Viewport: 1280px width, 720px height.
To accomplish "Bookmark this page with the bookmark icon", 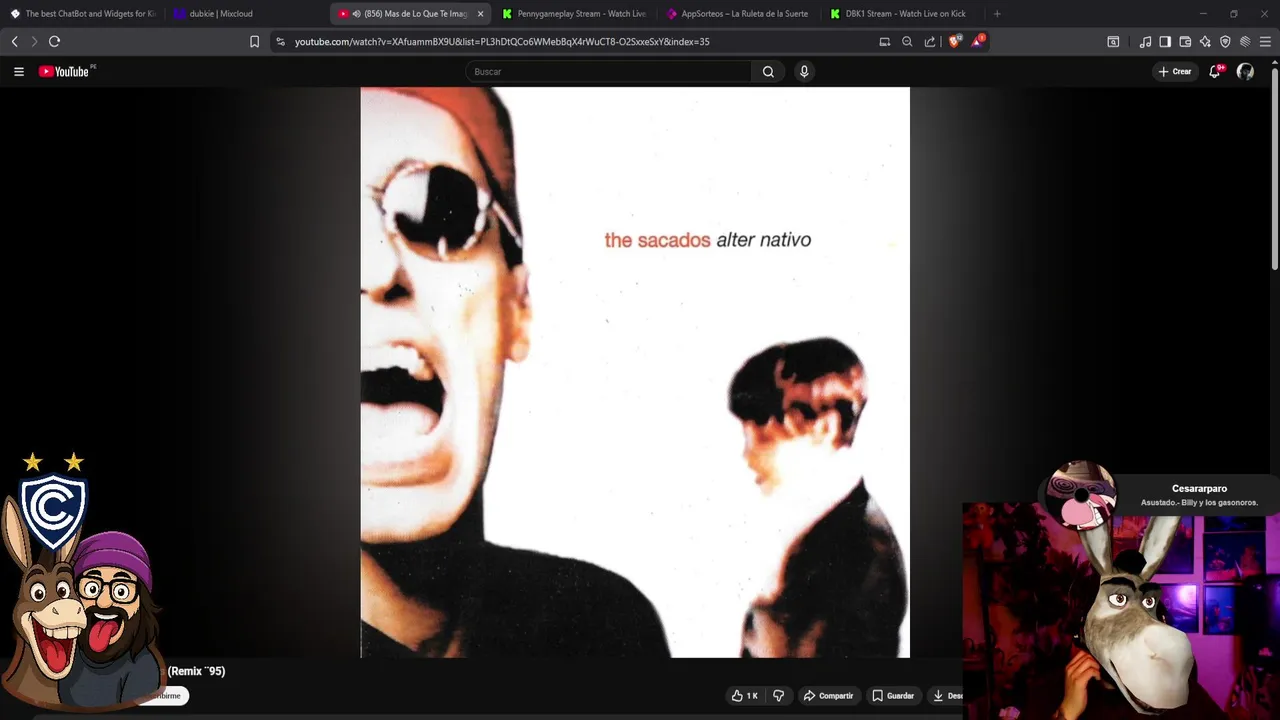I will coord(254,41).
